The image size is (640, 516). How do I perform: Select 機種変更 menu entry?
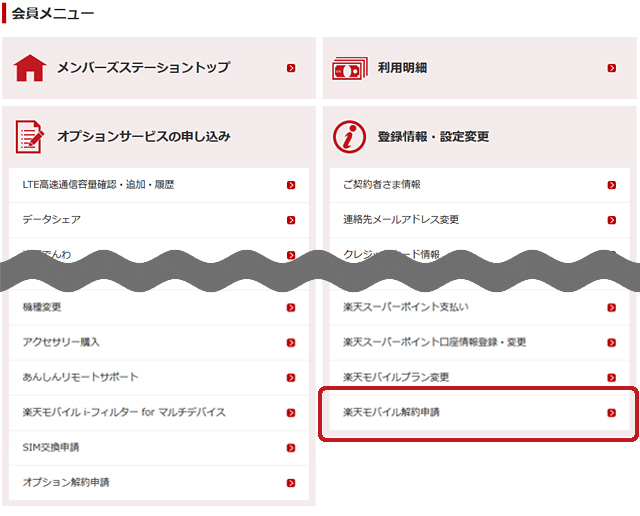click(159, 307)
